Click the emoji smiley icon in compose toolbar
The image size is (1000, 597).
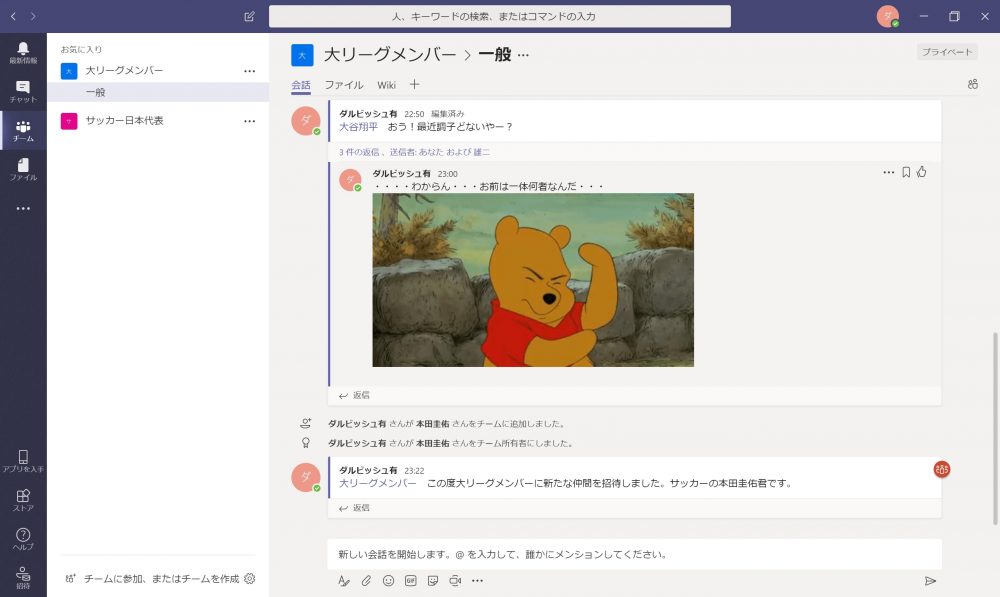pos(388,581)
